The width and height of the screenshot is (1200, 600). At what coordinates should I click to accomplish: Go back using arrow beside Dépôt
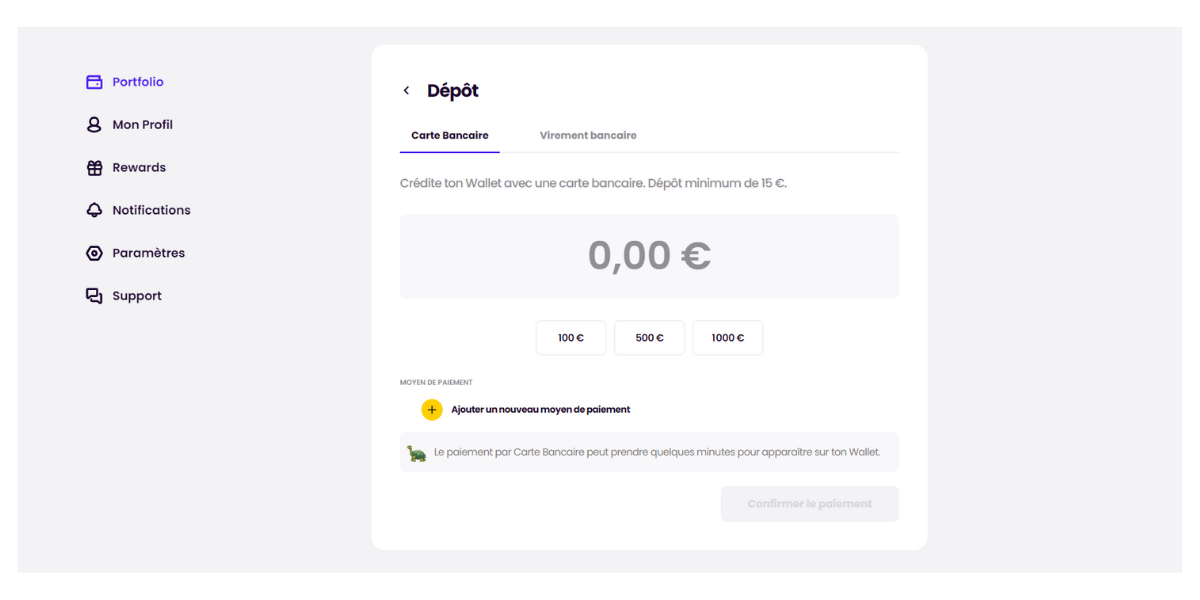click(x=406, y=91)
